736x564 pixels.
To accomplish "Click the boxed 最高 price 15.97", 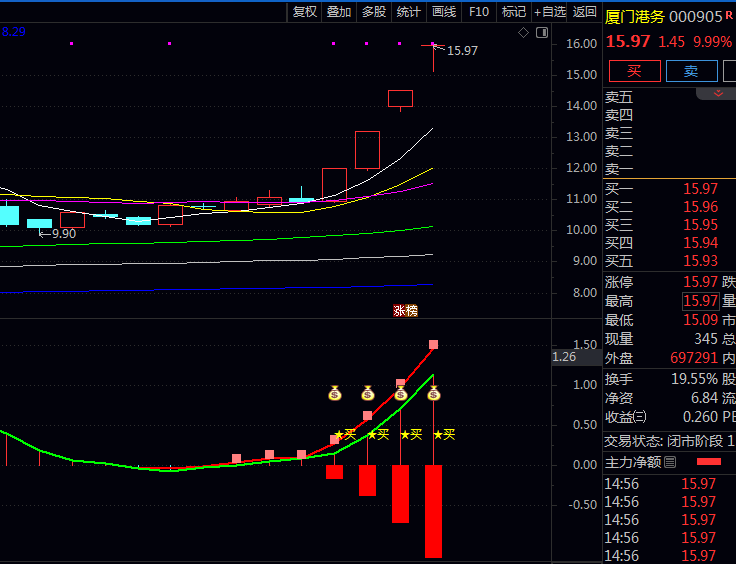I will 700,301.
